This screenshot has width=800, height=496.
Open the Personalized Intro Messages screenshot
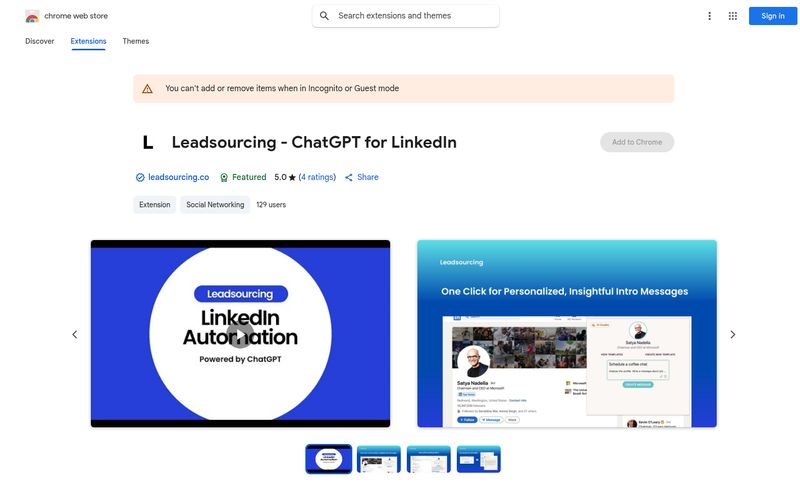click(567, 334)
